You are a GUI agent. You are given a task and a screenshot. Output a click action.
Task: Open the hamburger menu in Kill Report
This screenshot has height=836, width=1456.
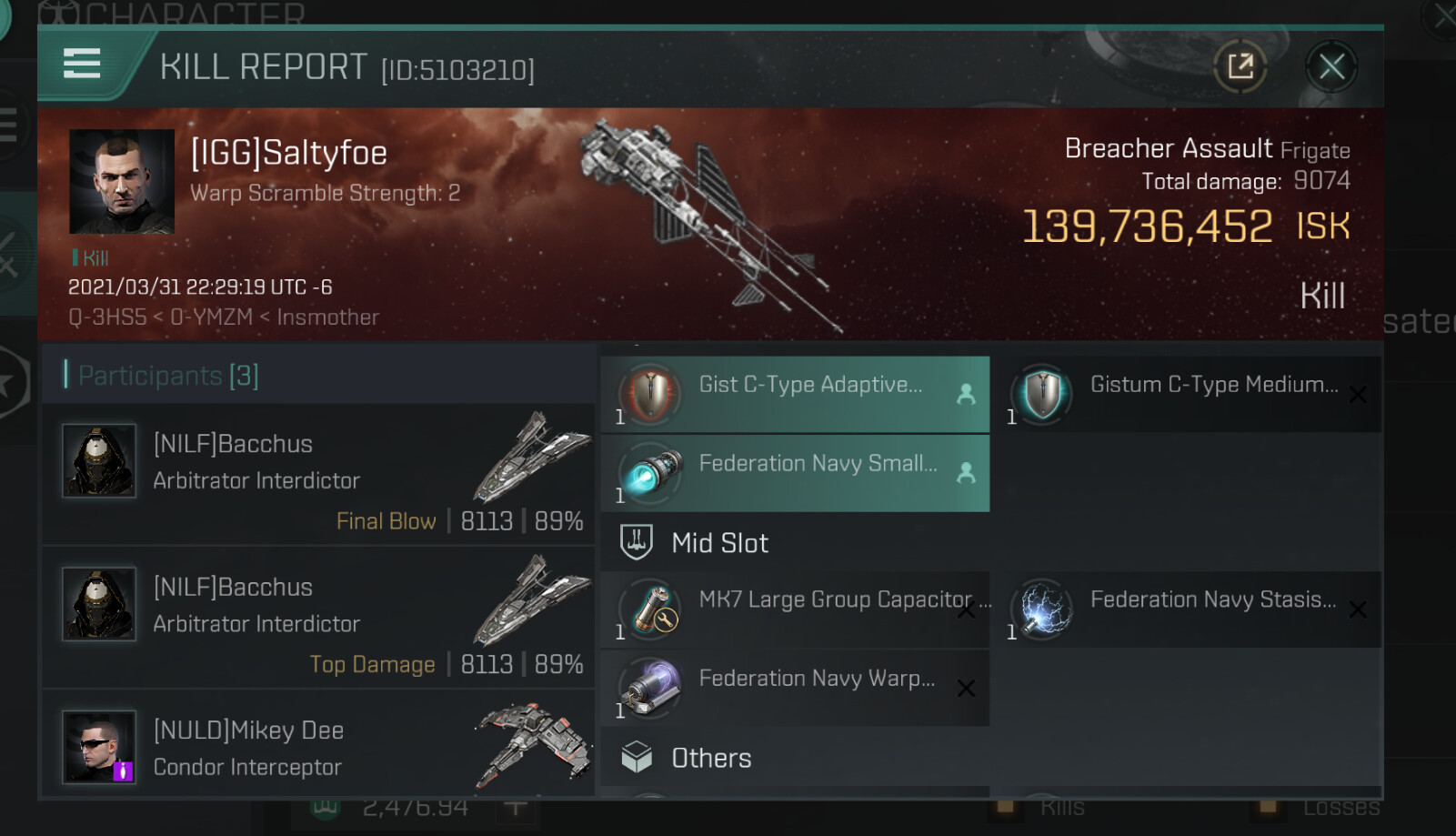tap(82, 64)
